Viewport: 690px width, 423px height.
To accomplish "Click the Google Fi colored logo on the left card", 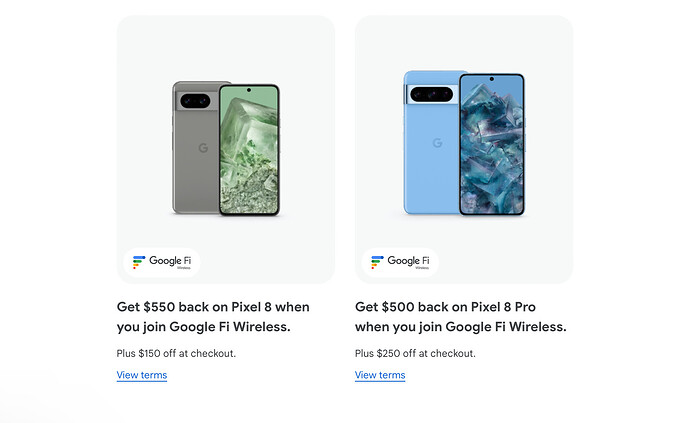I will coord(139,262).
